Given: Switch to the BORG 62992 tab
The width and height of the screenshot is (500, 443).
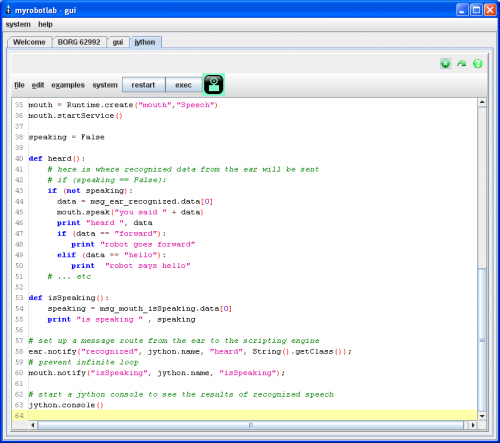Looking at the screenshot, I should pos(79,42).
